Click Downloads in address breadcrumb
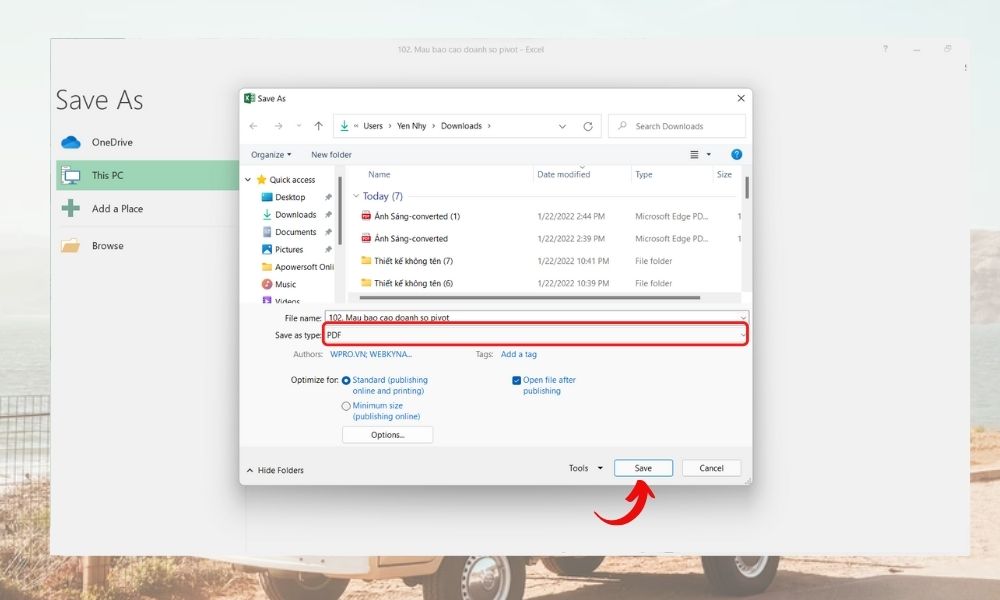Screen dimensions: 1000x600 [x=461, y=126]
